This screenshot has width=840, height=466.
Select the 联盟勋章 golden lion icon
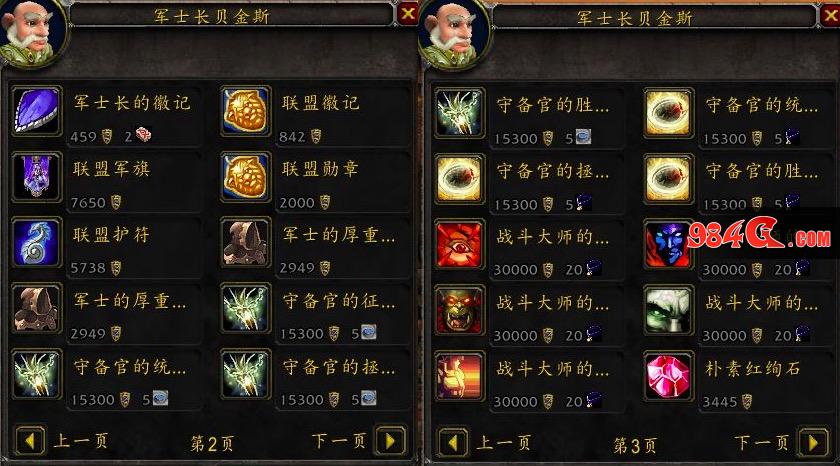click(245, 177)
